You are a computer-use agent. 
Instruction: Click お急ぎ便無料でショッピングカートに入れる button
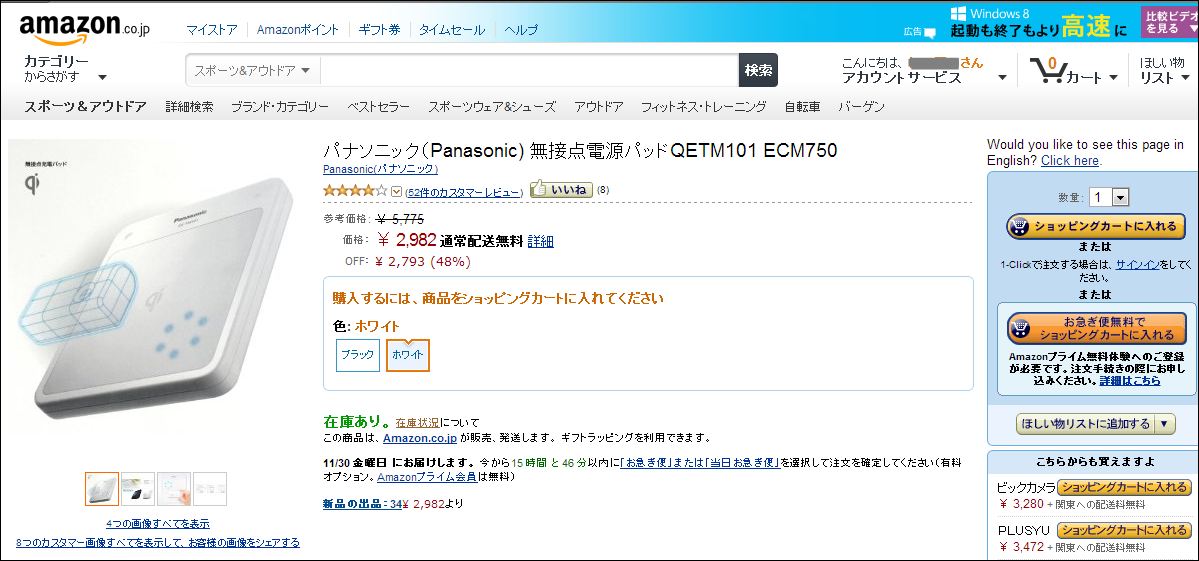pos(1095,329)
